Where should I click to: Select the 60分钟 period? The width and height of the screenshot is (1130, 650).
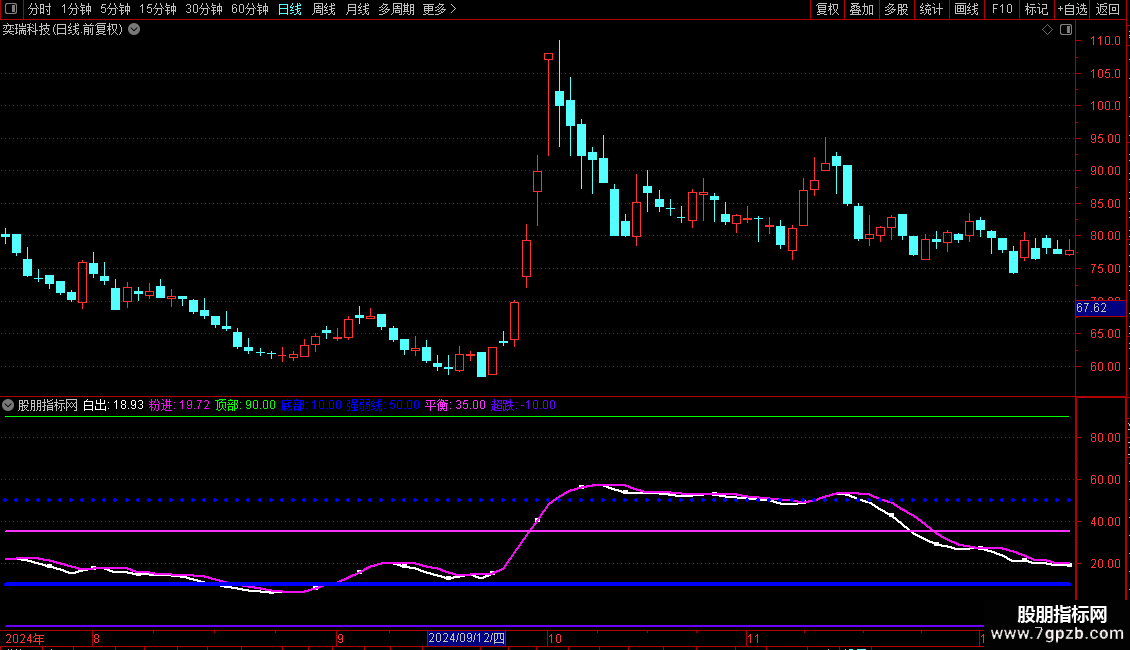250,9
